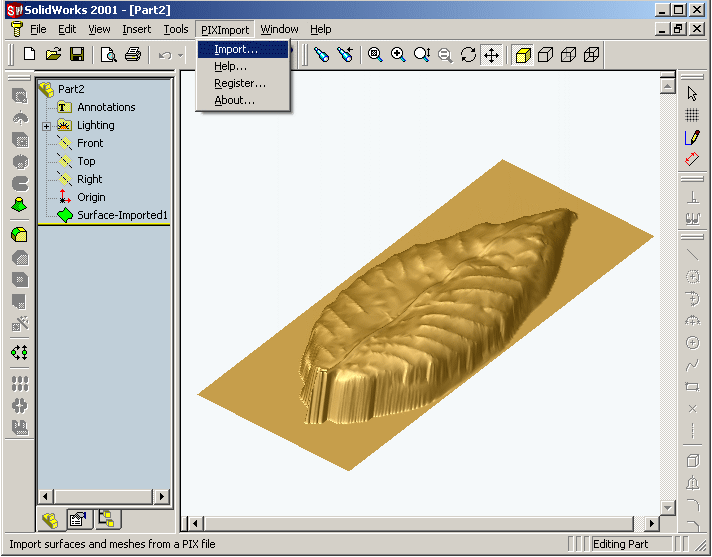Activate the Select arrow tool
Viewport: 712px width, 557px height.
click(x=692, y=94)
